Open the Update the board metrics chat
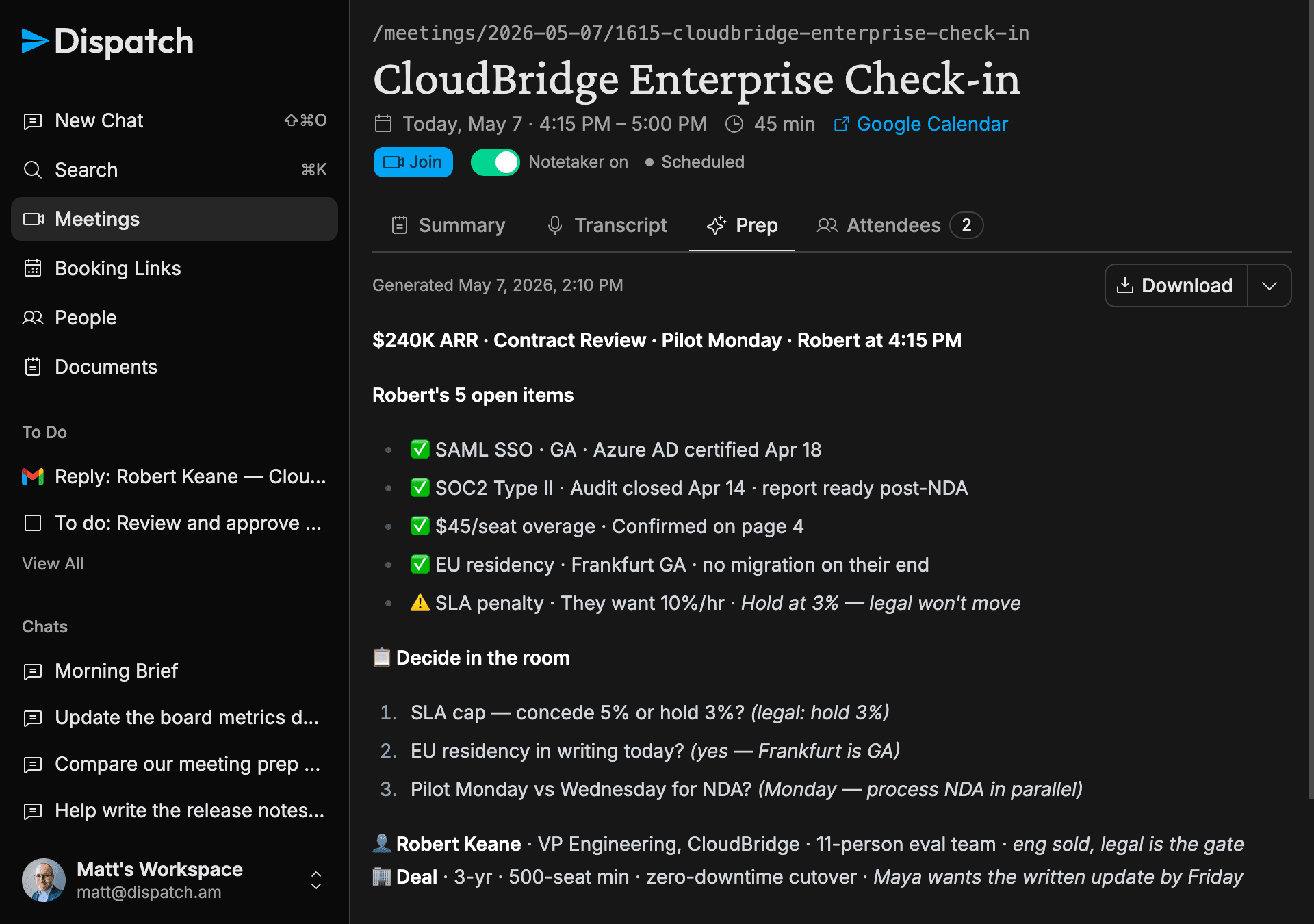Screen dimensions: 1314x924 pos(175,717)
